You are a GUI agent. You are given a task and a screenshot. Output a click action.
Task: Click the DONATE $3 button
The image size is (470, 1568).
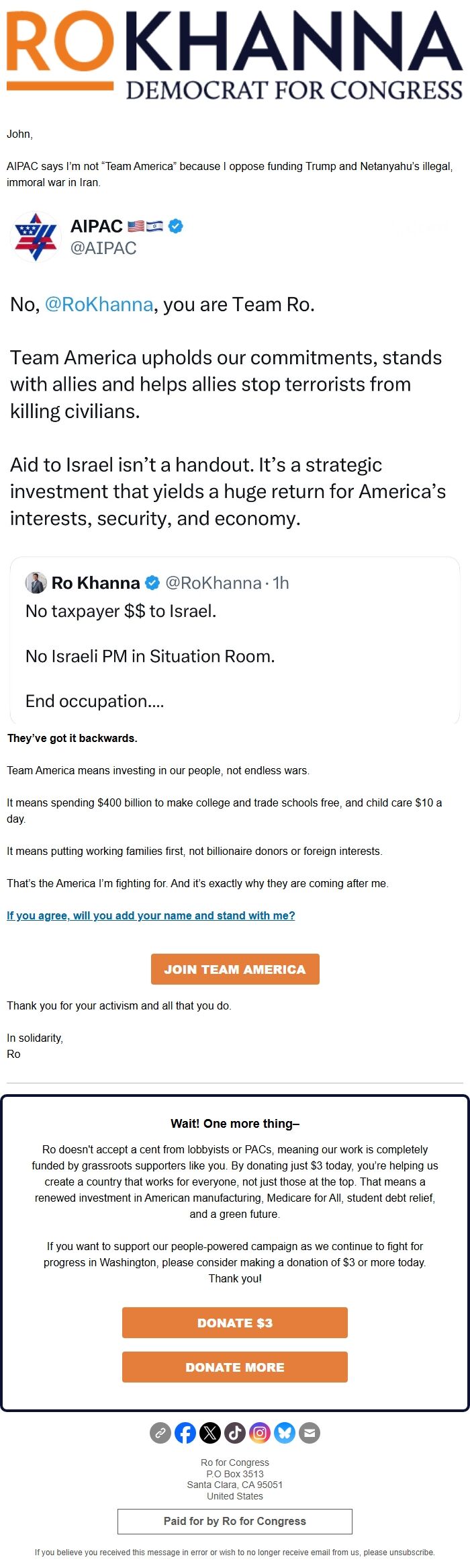click(x=235, y=1323)
